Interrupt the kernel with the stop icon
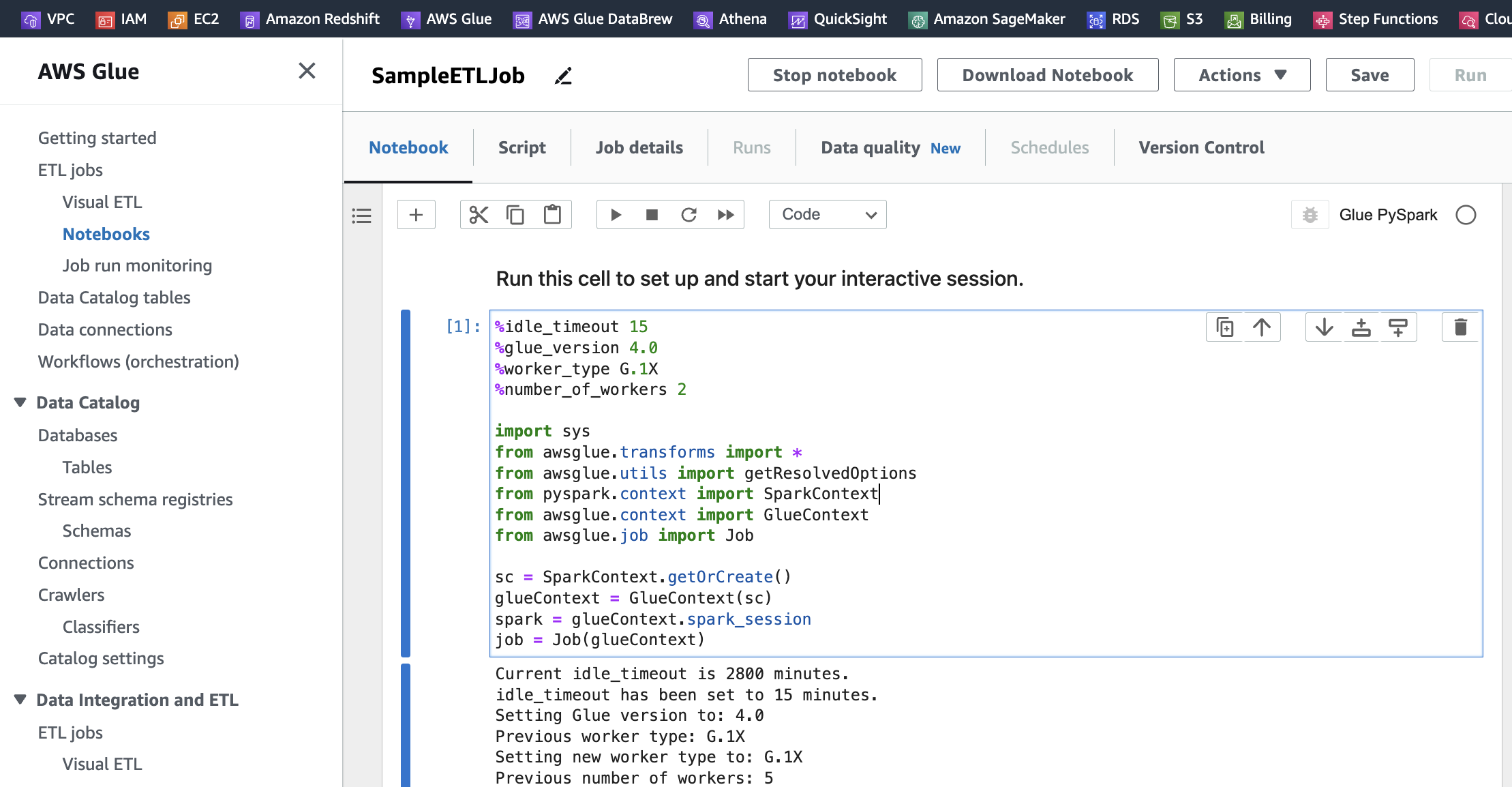This screenshot has width=1512, height=787. click(x=652, y=214)
